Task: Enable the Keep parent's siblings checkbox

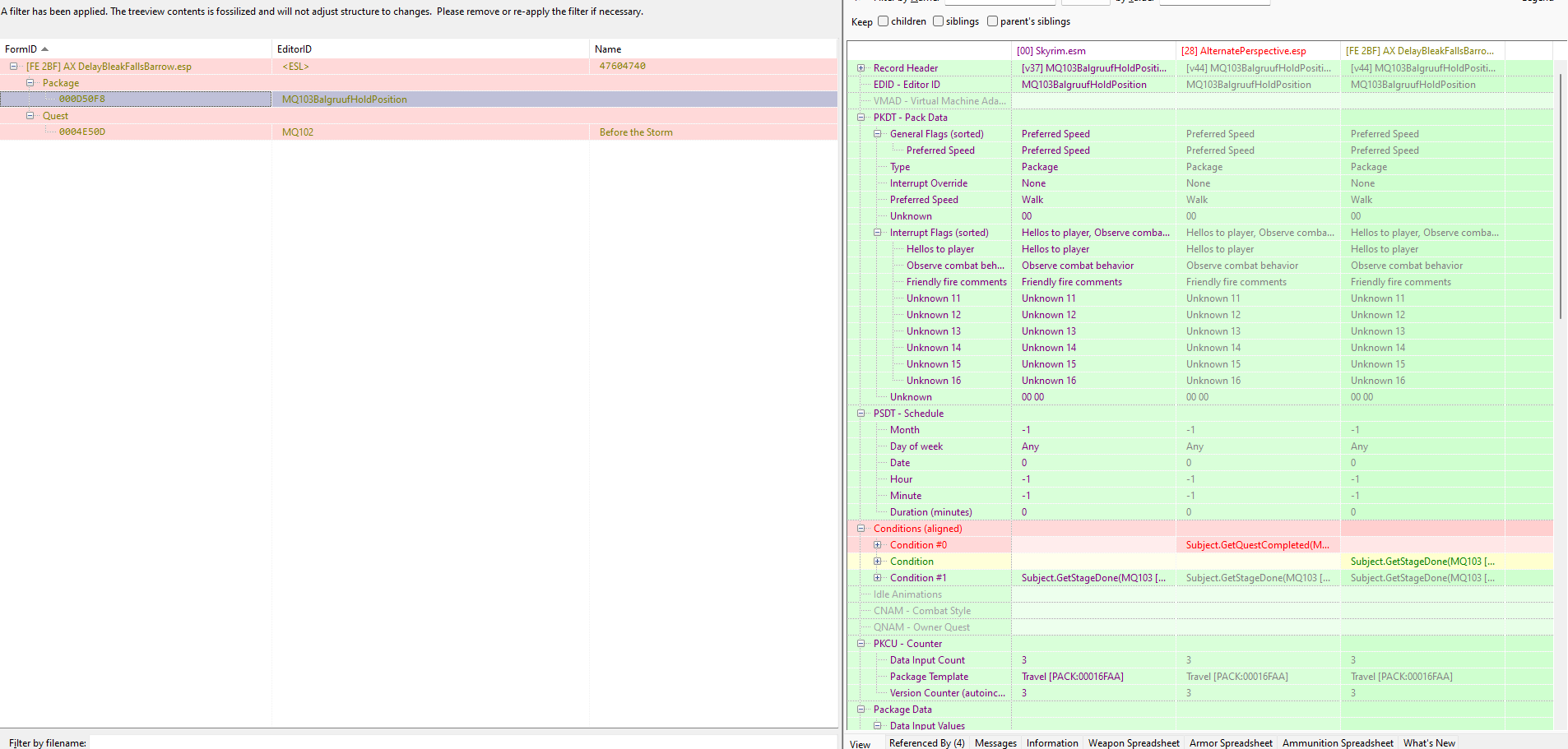Action: [x=992, y=21]
